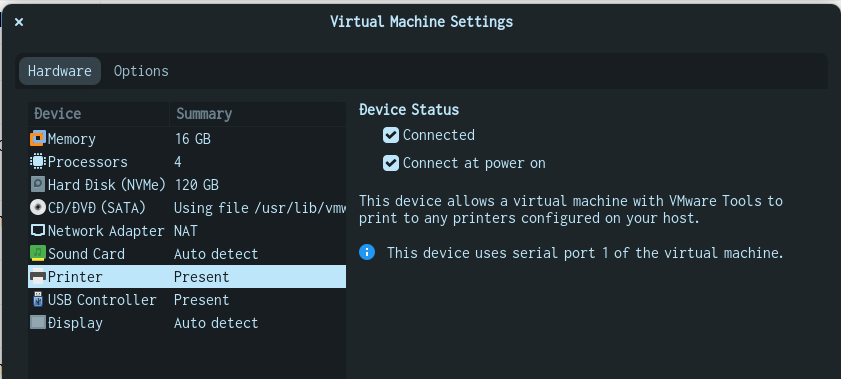841x379 pixels.
Task: Click the Sound Card icon
Action: click(38, 254)
